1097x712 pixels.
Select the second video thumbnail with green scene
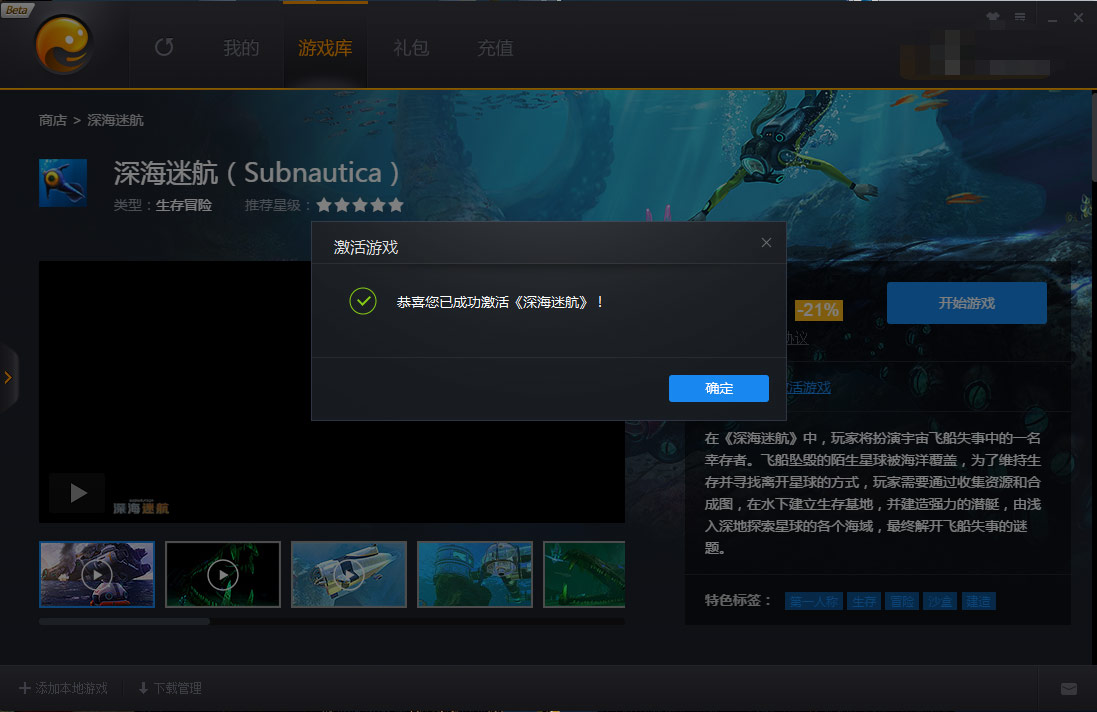(x=223, y=574)
